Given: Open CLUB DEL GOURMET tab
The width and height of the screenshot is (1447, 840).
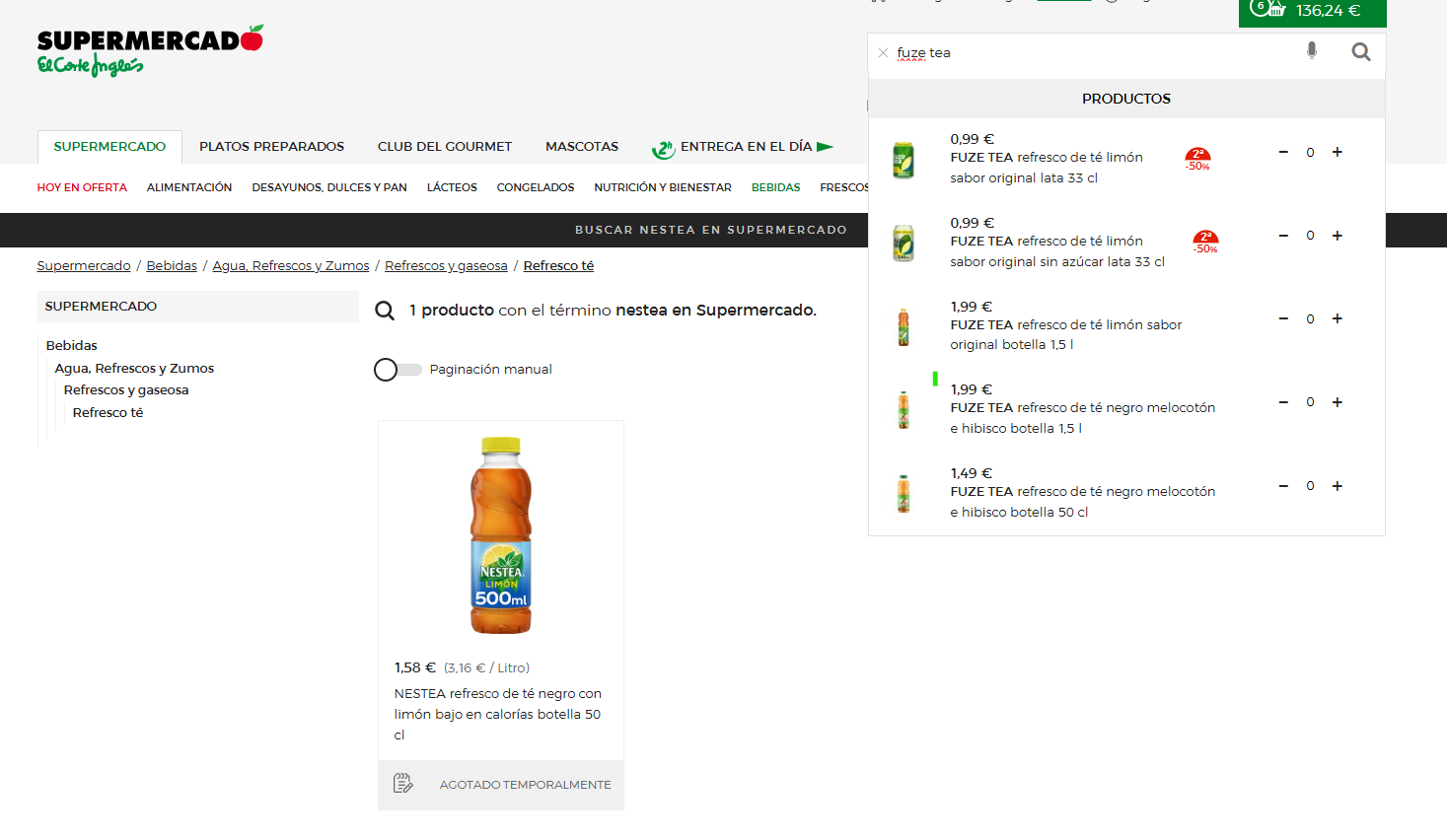Looking at the screenshot, I should click(x=445, y=147).
